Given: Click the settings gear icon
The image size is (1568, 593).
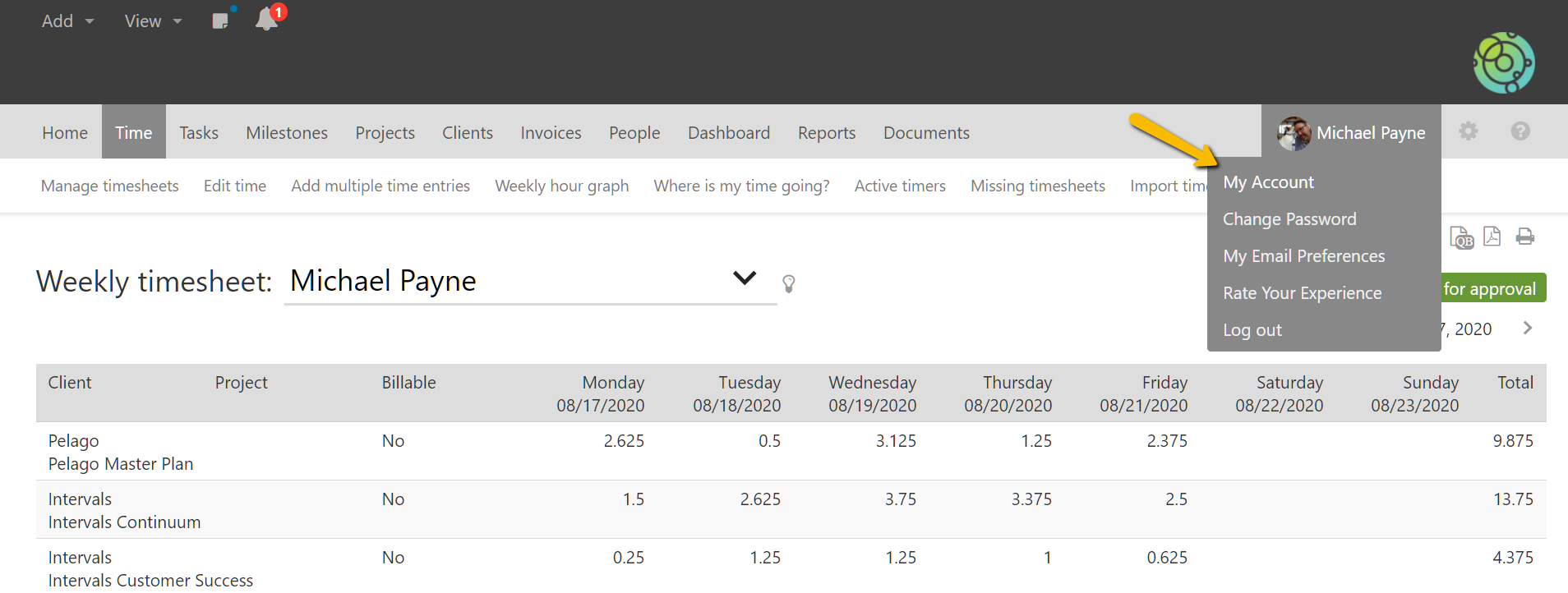Looking at the screenshot, I should click(1468, 131).
